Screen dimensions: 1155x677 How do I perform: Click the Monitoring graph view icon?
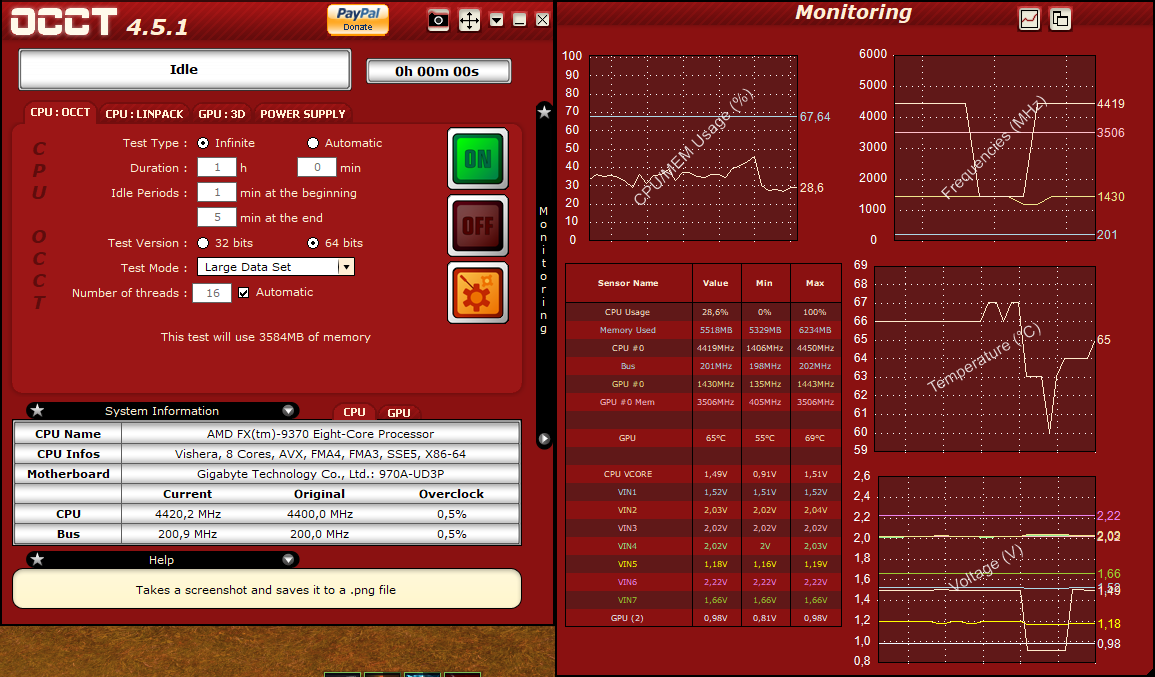(1029, 19)
